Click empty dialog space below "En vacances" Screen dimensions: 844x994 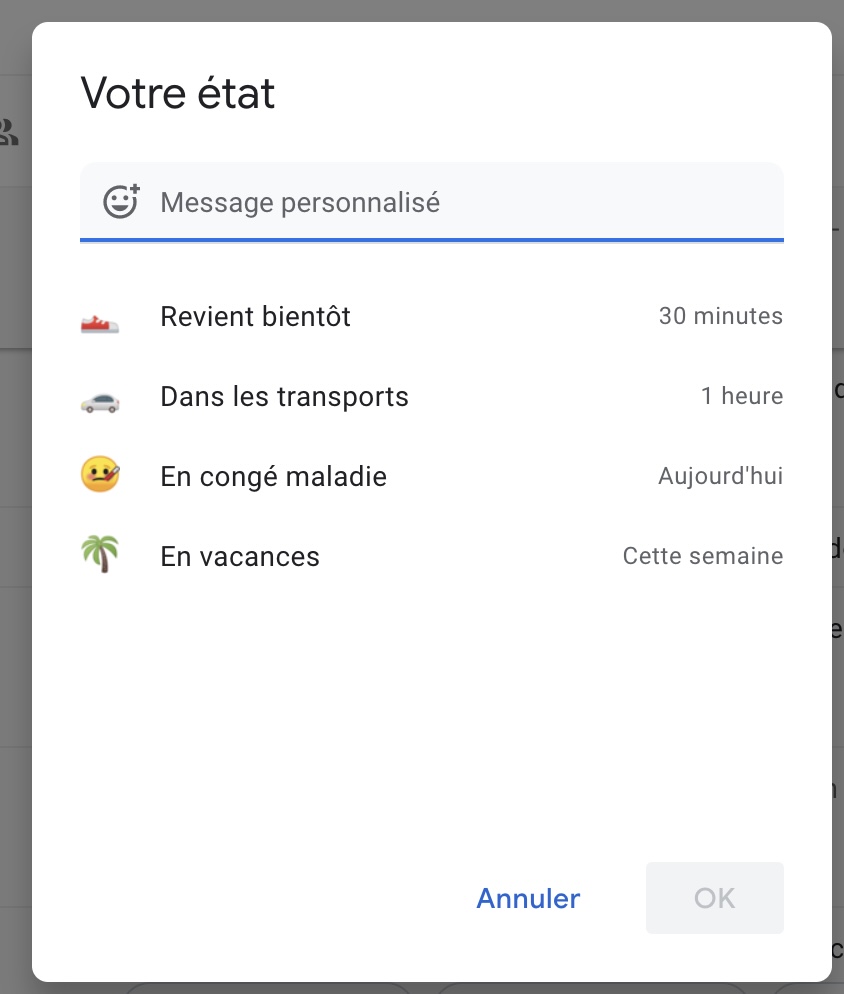[x=431, y=720]
